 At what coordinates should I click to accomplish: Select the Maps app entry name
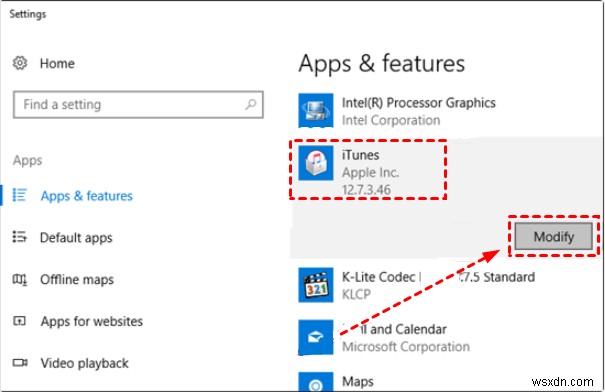358,382
